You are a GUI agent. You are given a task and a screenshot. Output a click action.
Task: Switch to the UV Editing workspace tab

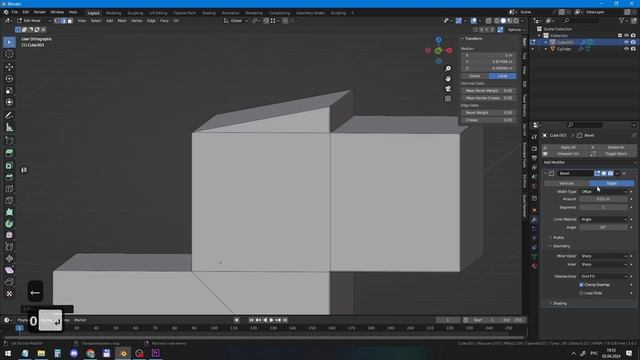158,13
